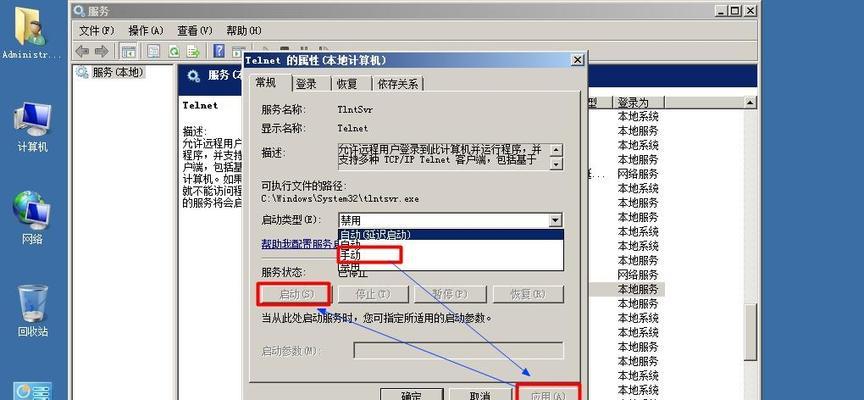Viewport: 864px width, 400px height.
Task: Open the 帮助我配置服务 help link
Action: [300, 244]
